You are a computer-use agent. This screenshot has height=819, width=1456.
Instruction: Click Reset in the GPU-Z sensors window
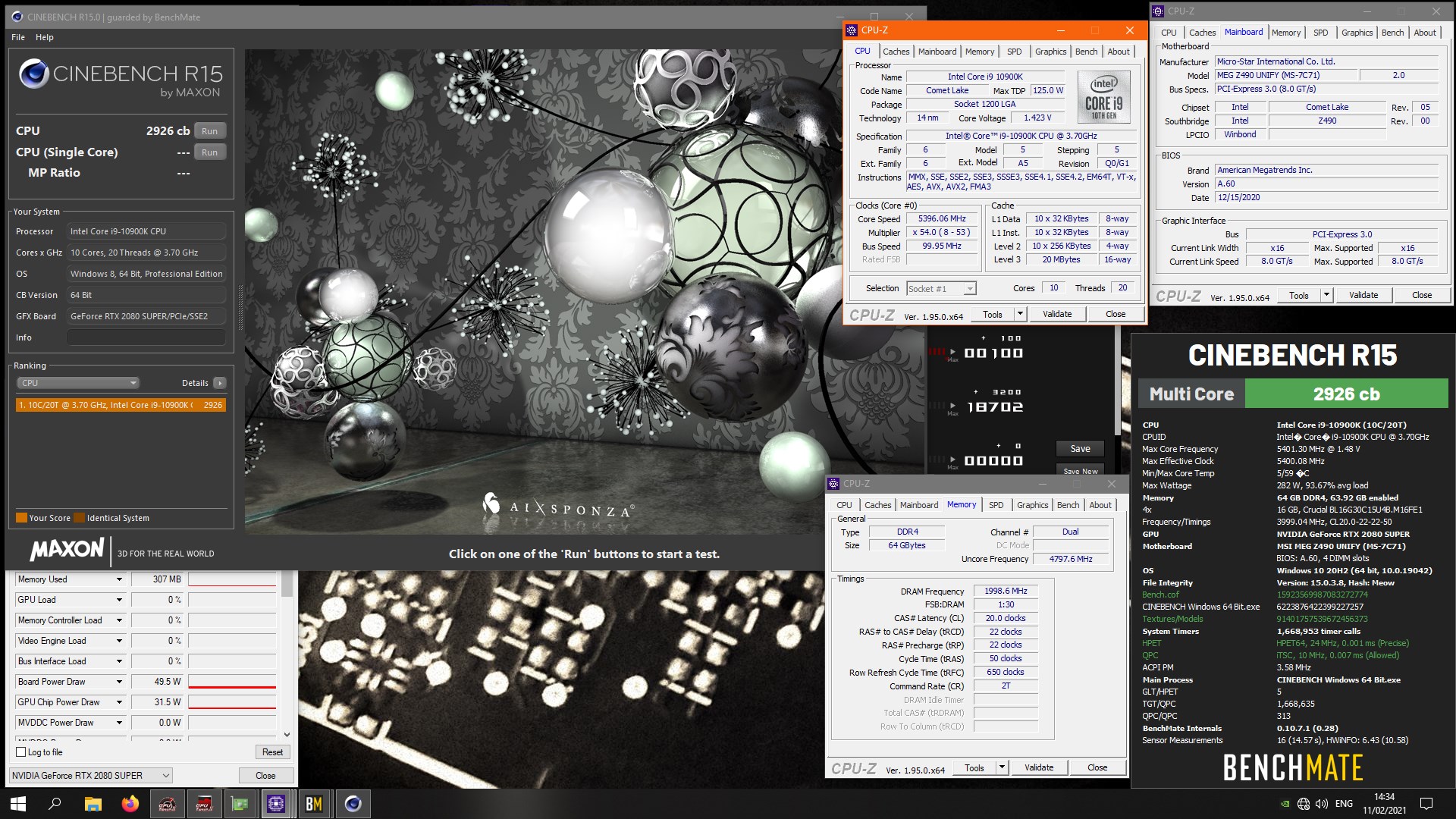tap(272, 752)
